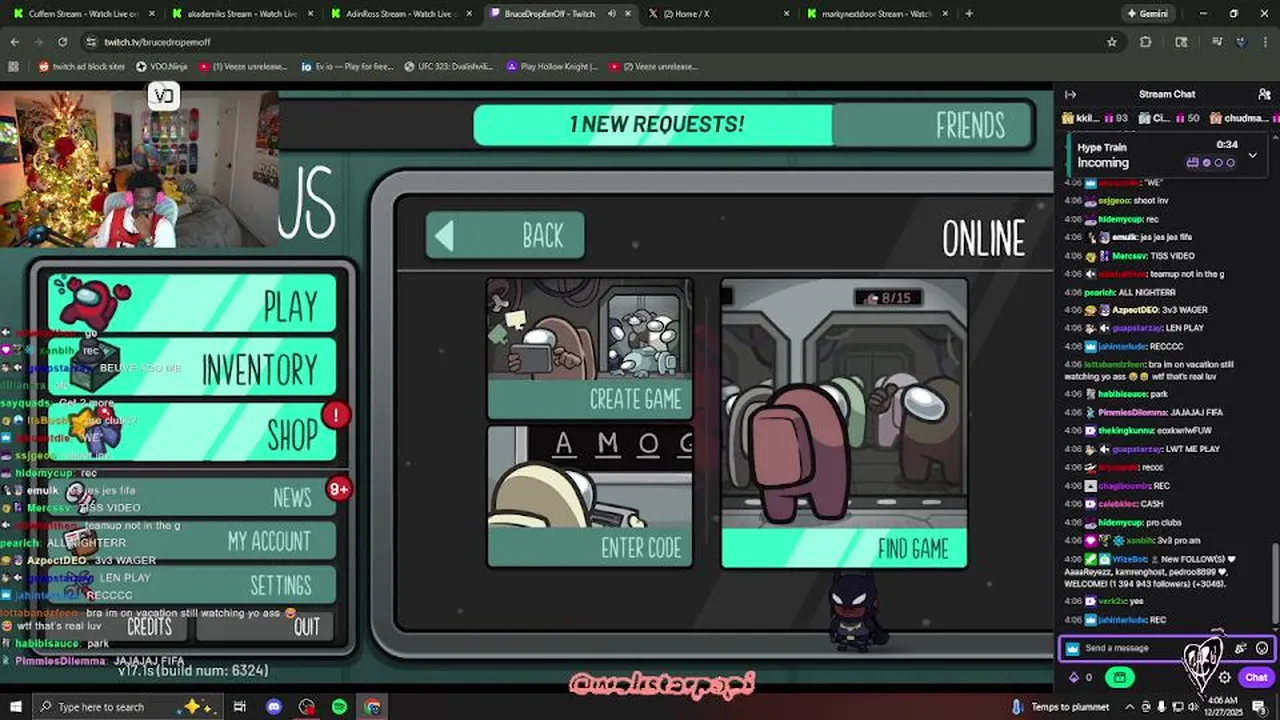Open the chat settings gear icon
1280x720 pixels.
[x=1225, y=677]
